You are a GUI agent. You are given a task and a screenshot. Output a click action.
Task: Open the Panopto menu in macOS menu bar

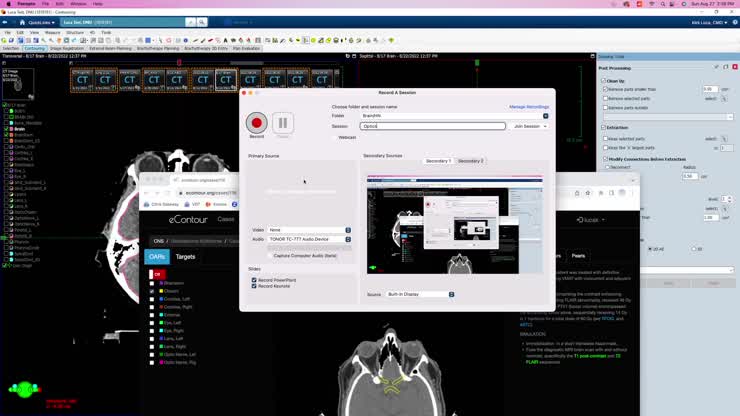(x=26, y=4)
